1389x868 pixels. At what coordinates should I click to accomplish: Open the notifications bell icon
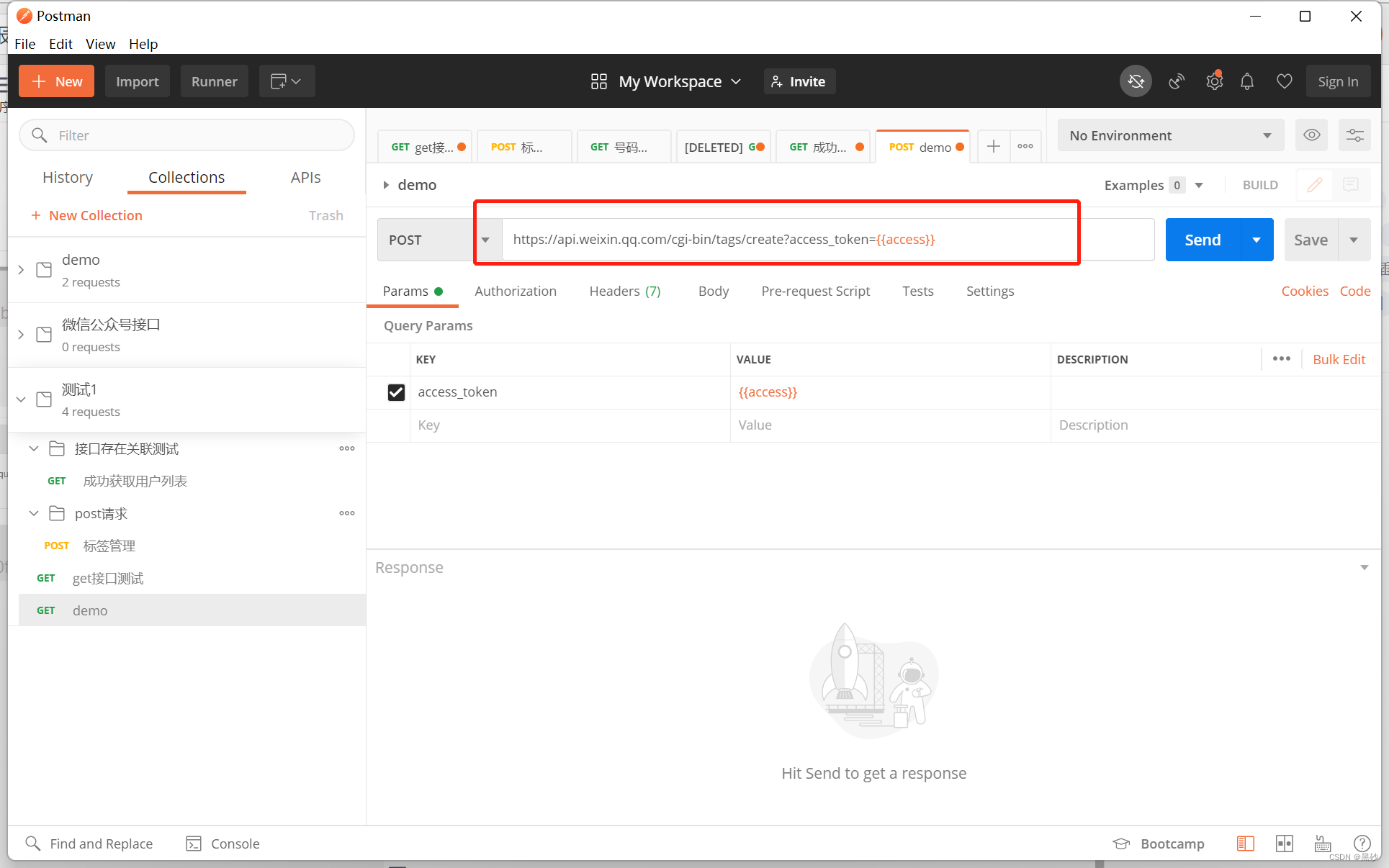pos(1247,81)
